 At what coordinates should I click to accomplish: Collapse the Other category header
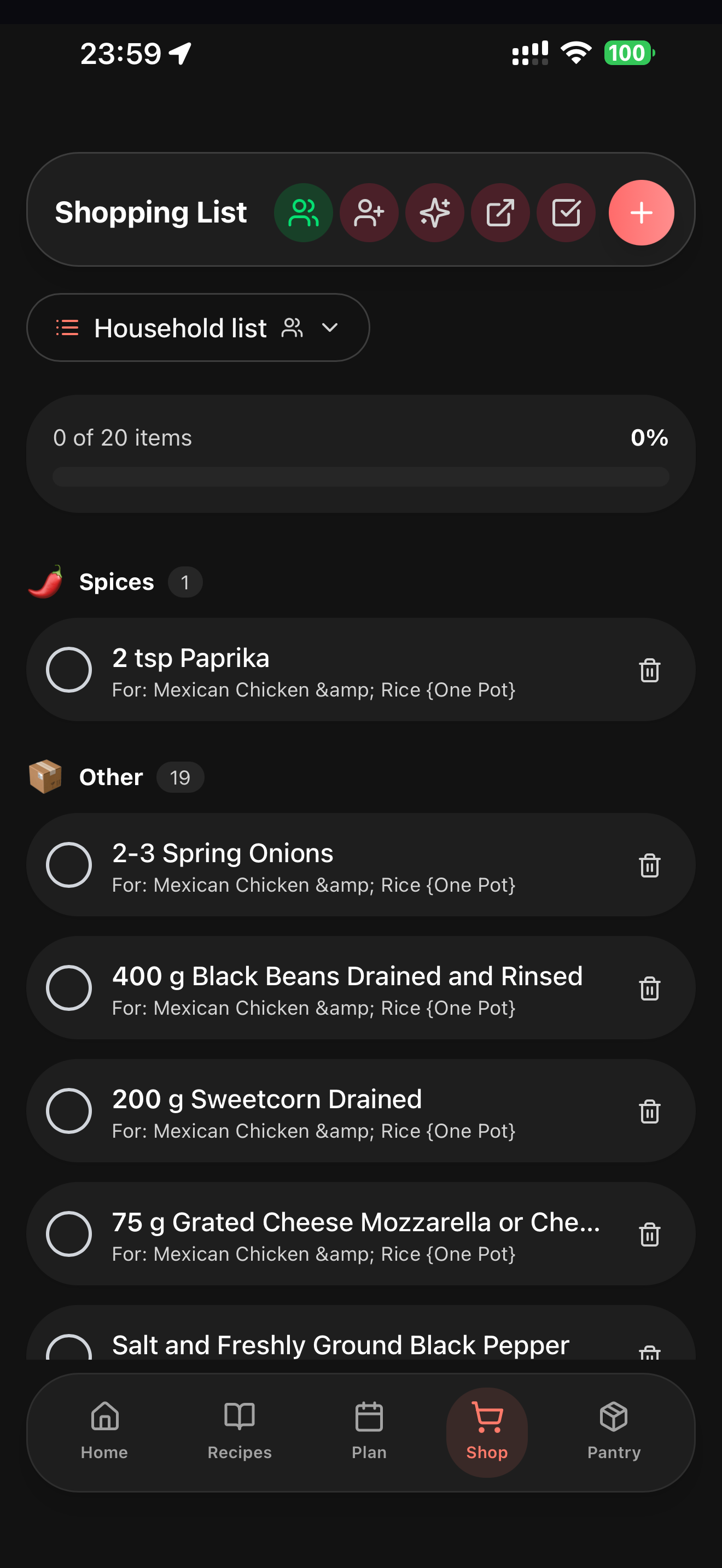(x=115, y=777)
